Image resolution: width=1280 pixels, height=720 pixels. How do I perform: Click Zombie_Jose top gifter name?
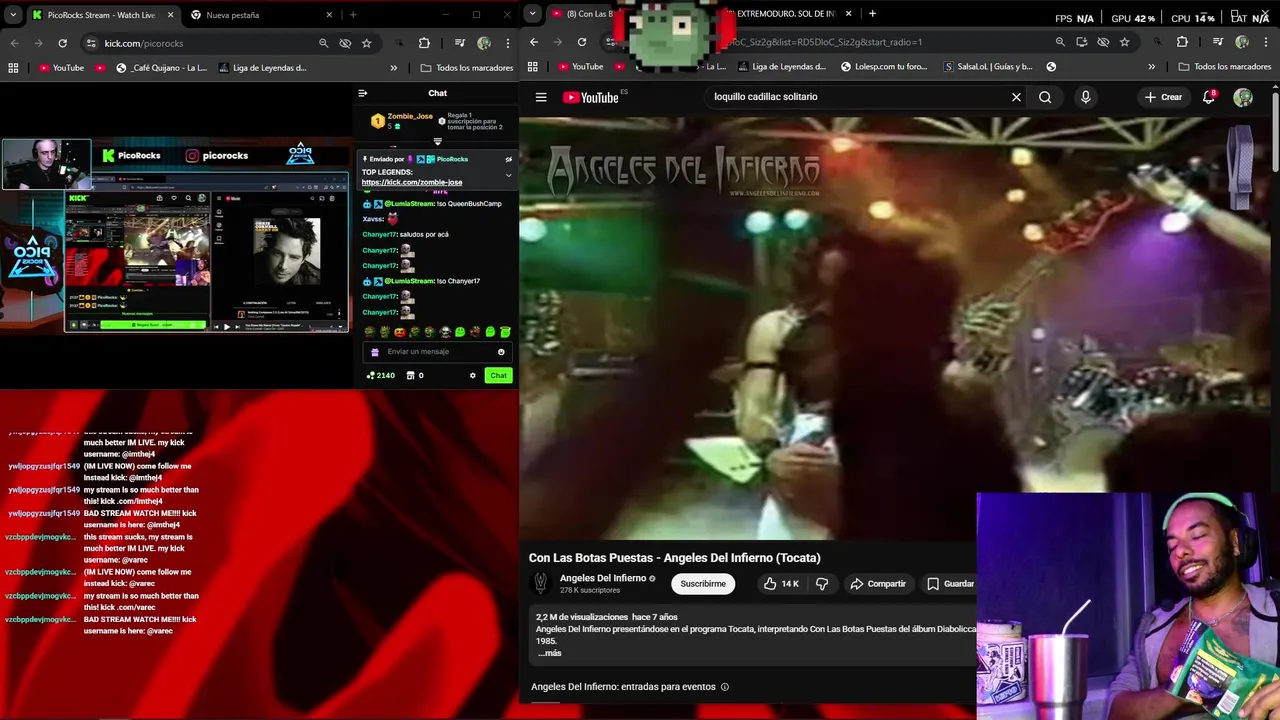click(x=410, y=116)
